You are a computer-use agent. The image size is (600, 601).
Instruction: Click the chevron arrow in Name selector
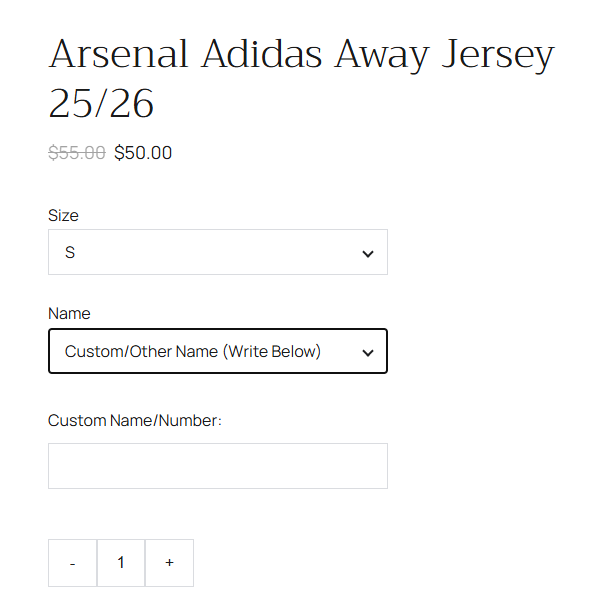[x=368, y=353]
